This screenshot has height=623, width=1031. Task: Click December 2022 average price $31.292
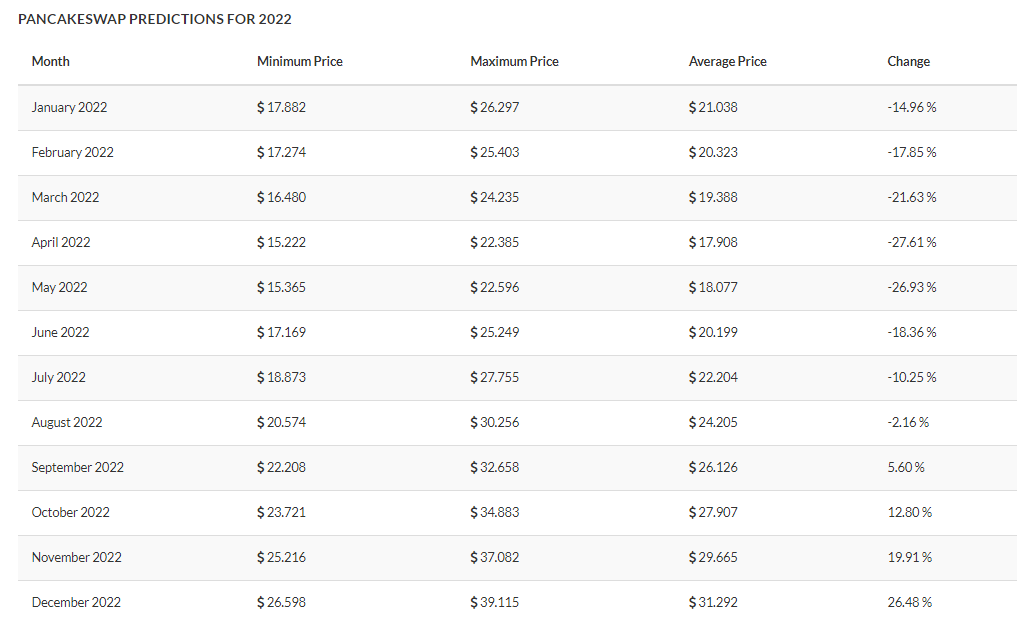[713, 602]
